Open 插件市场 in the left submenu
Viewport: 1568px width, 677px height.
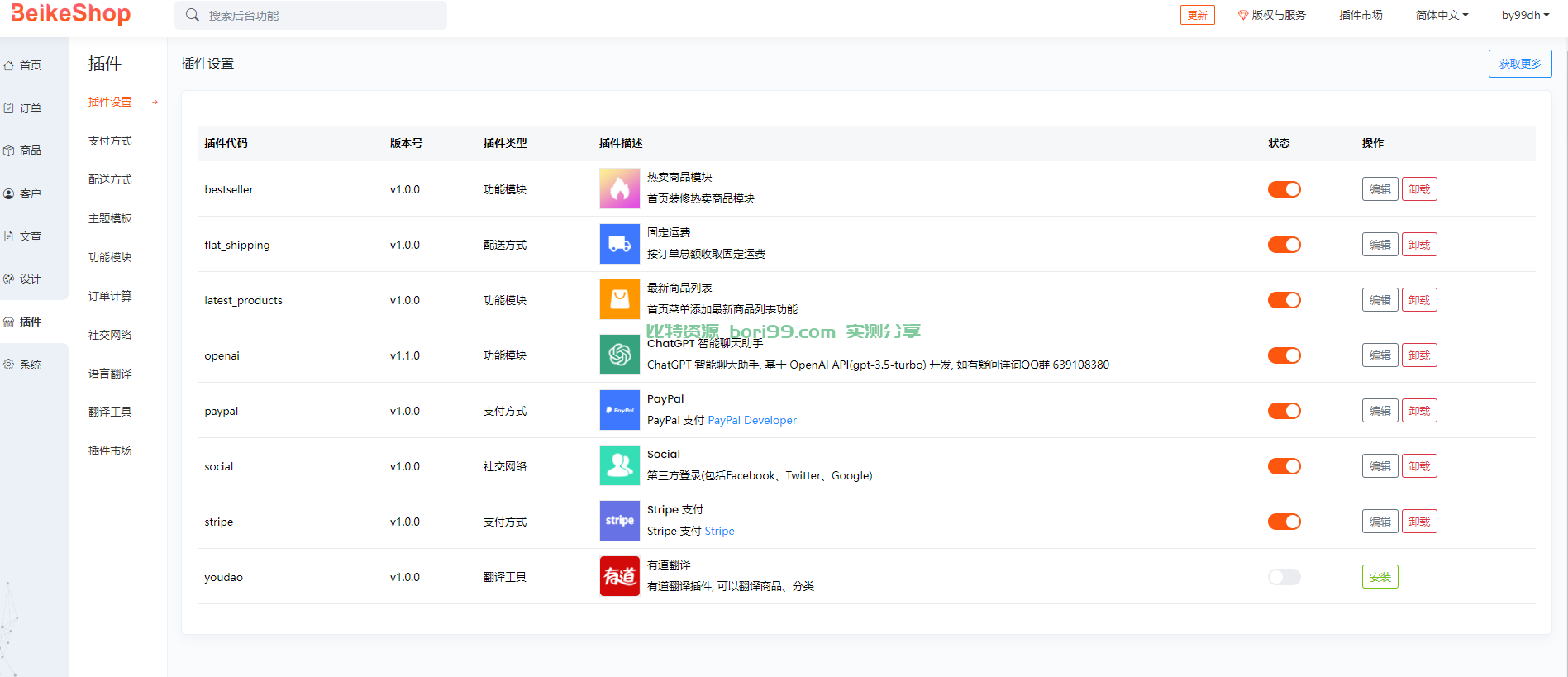[110, 451]
